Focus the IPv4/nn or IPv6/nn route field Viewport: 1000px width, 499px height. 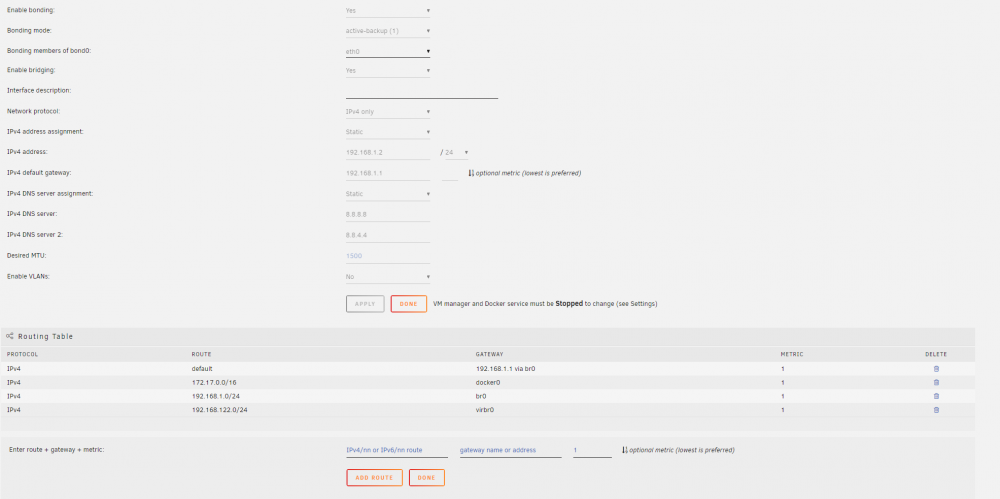coord(397,450)
